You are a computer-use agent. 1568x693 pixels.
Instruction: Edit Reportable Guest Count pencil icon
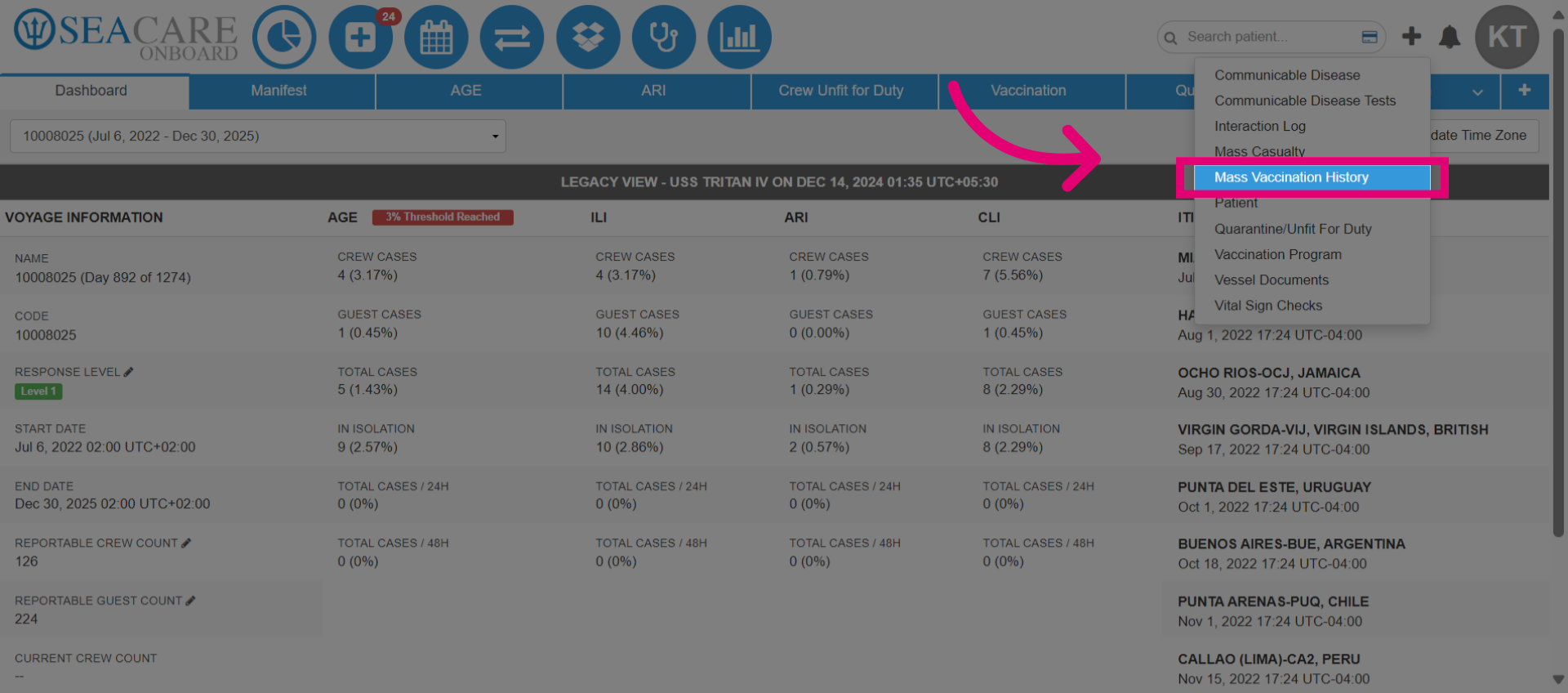pyautogui.click(x=190, y=601)
